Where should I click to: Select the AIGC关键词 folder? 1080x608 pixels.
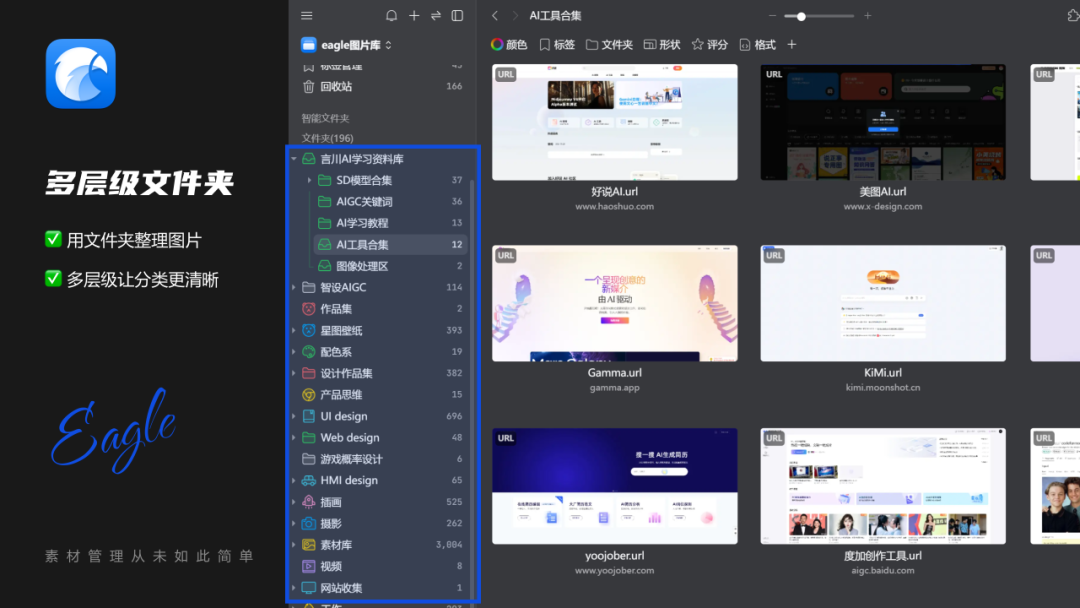point(390,202)
